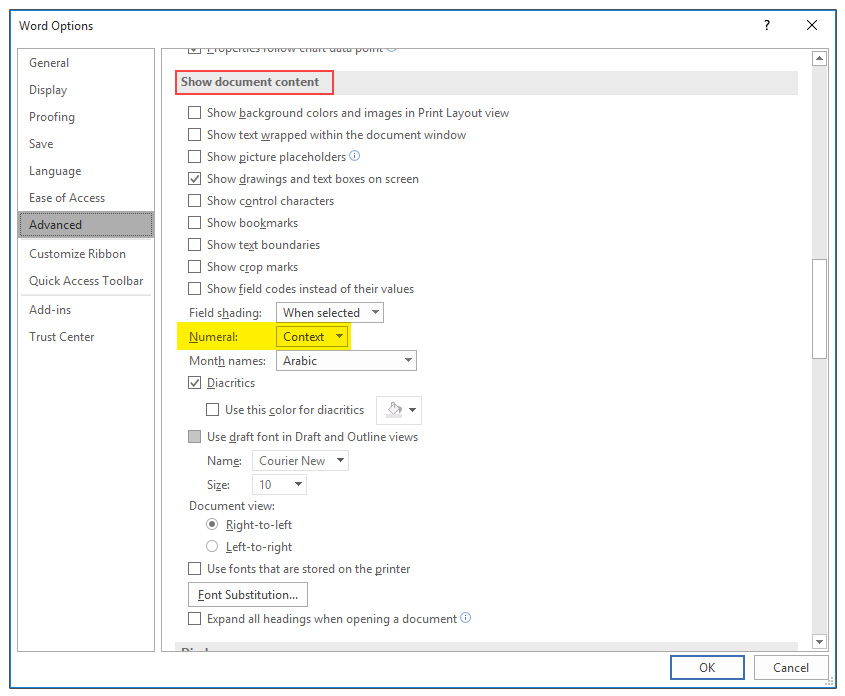
Task: Close the Word Options dialog
Action: 812,25
